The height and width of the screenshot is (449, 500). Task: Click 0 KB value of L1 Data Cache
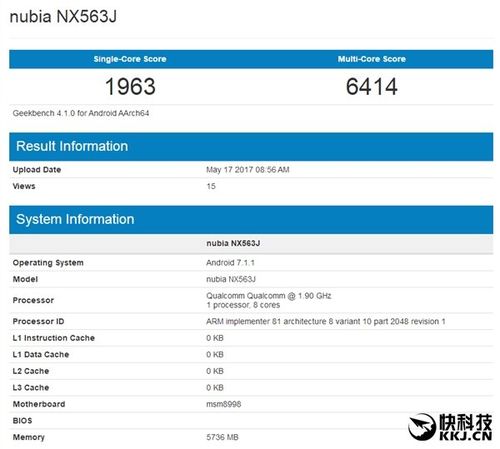[x=215, y=355]
